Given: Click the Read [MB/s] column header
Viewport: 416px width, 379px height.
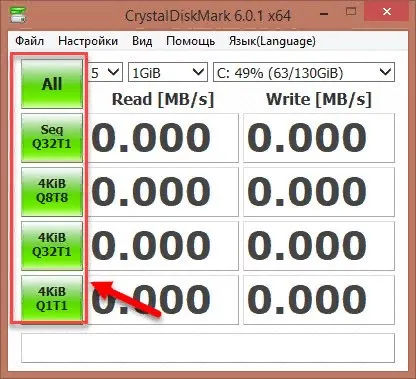Looking at the screenshot, I should [x=163, y=99].
